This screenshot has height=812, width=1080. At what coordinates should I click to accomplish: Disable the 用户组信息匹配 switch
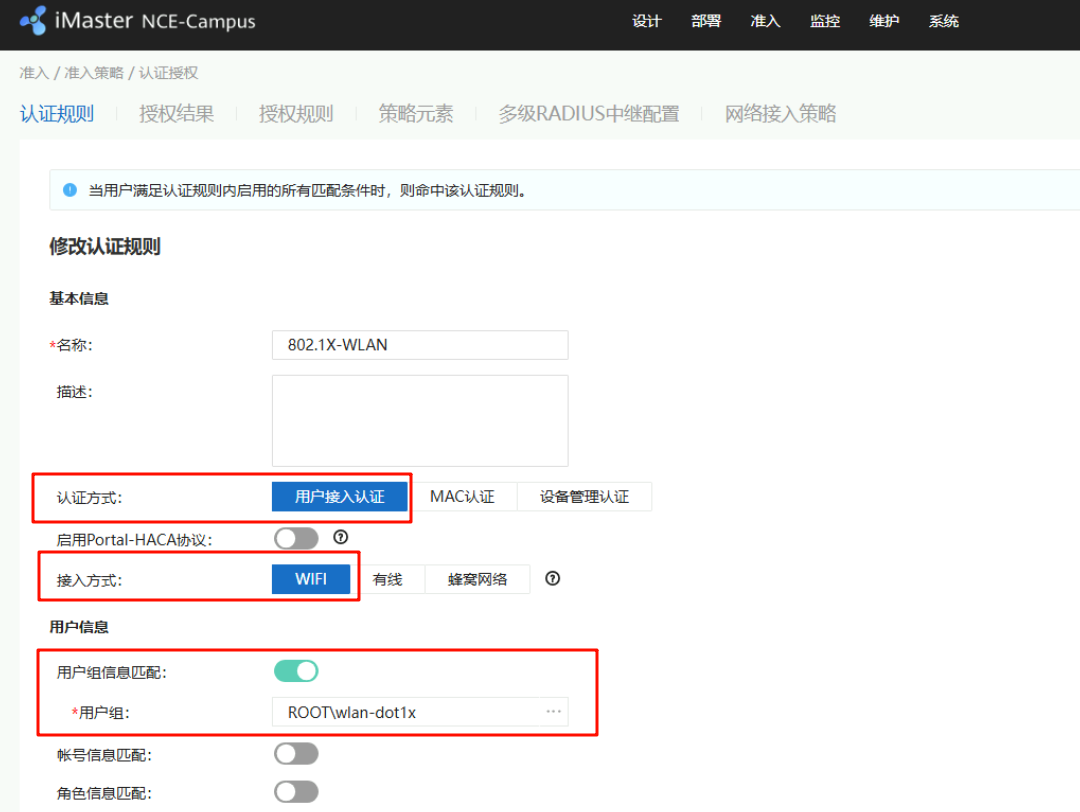(x=296, y=671)
